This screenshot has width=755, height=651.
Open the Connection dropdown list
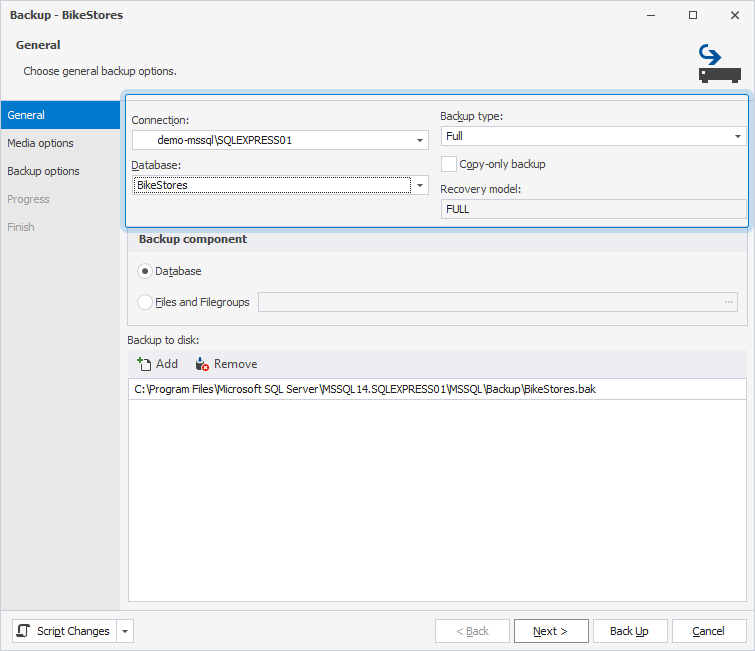420,141
